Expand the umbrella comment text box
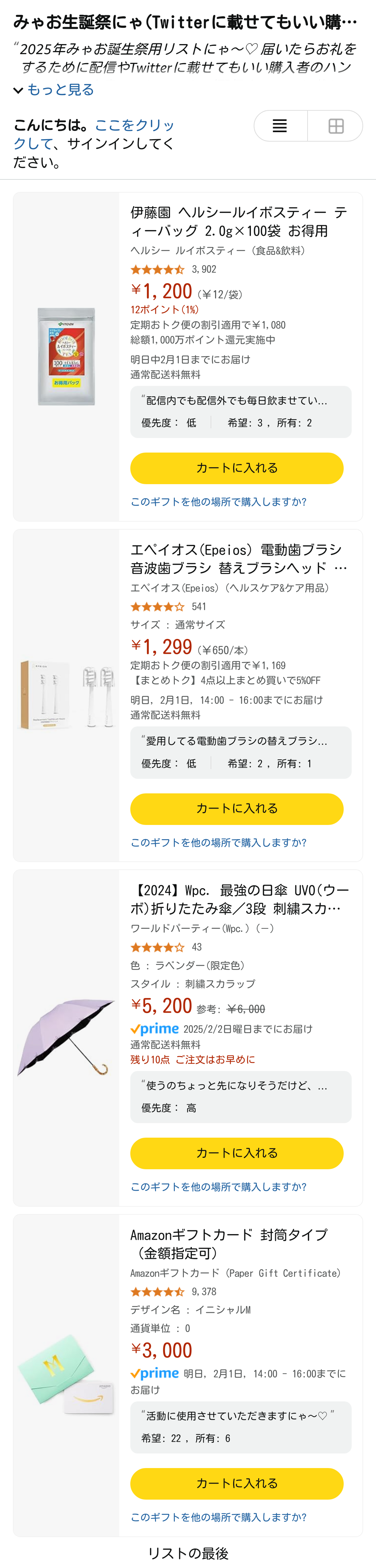Viewport: 376px width, 1568px height. [x=241, y=1097]
